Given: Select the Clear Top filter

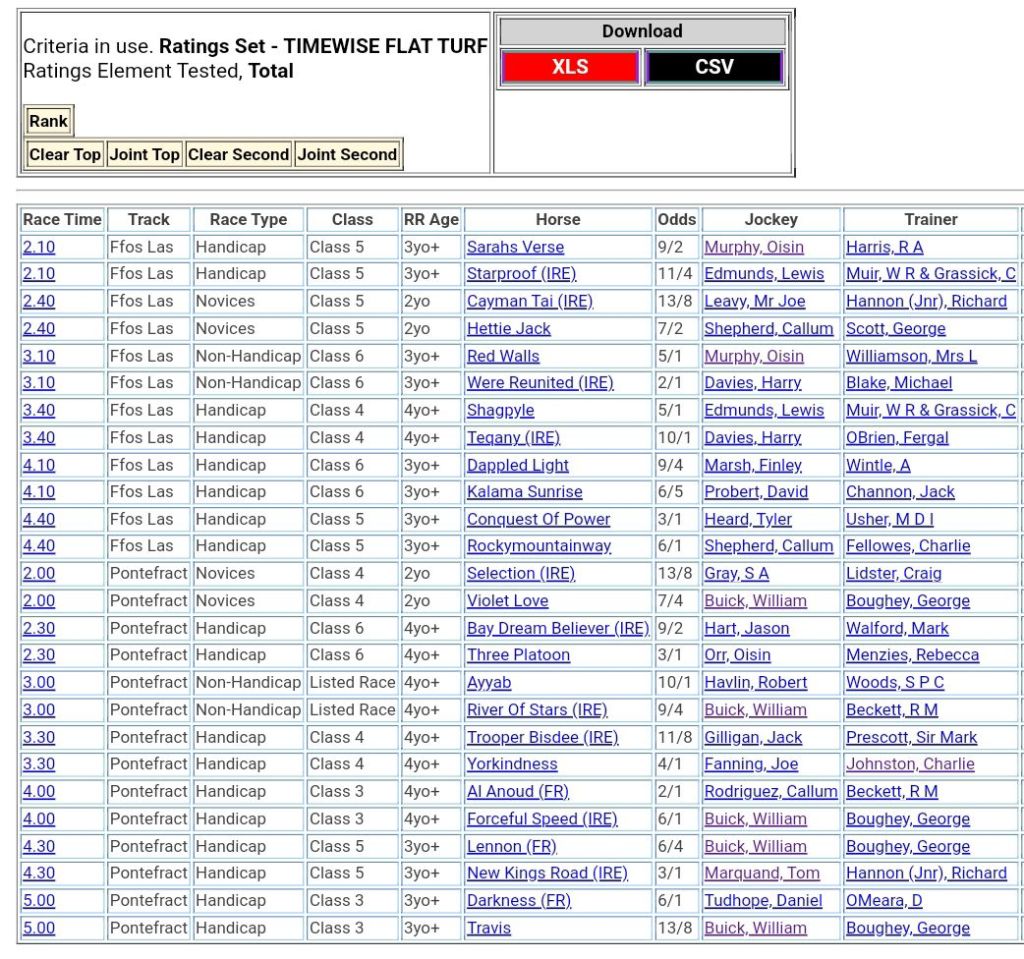Looking at the screenshot, I should click(x=65, y=155).
